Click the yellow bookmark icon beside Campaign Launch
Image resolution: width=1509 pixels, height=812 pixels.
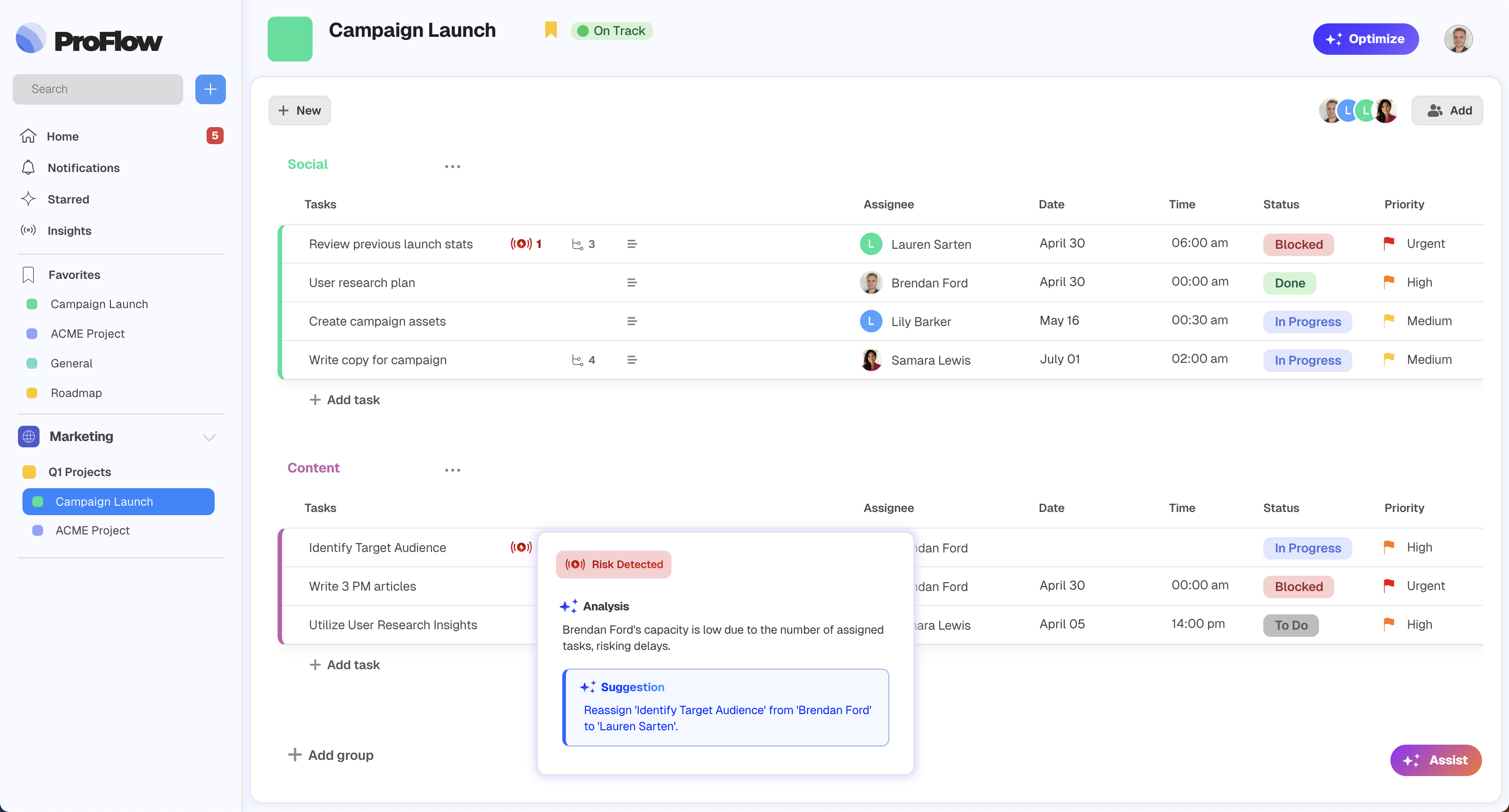tap(551, 30)
